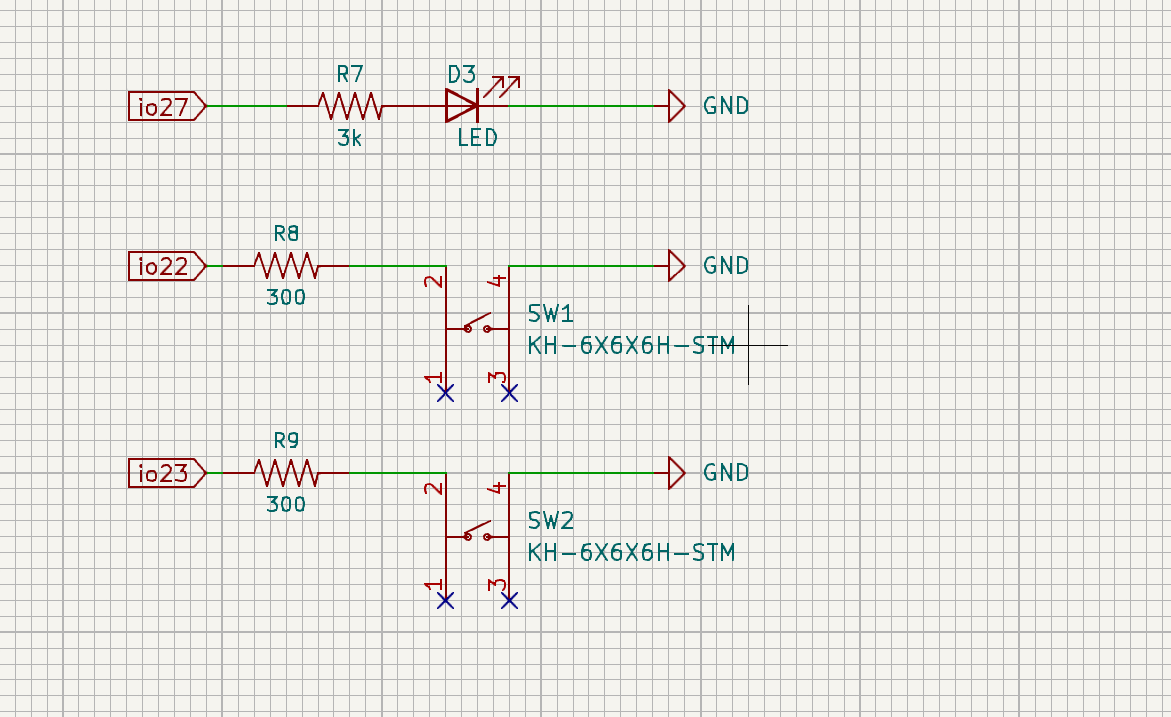Click the no-connect marker on SW1 pin 3
The height and width of the screenshot is (717, 1171).
[x=509, y=394]
